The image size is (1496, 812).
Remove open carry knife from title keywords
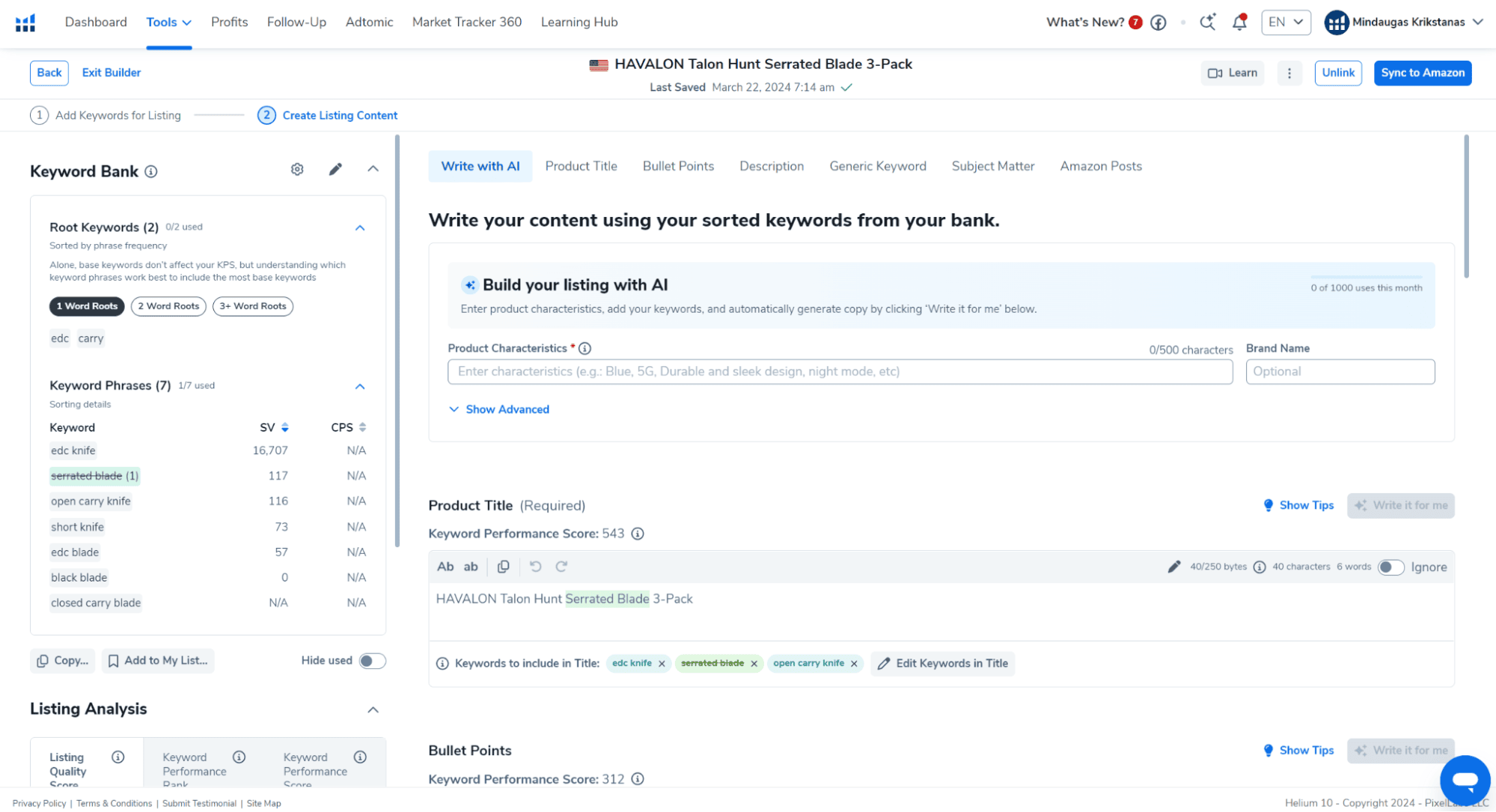854,664
